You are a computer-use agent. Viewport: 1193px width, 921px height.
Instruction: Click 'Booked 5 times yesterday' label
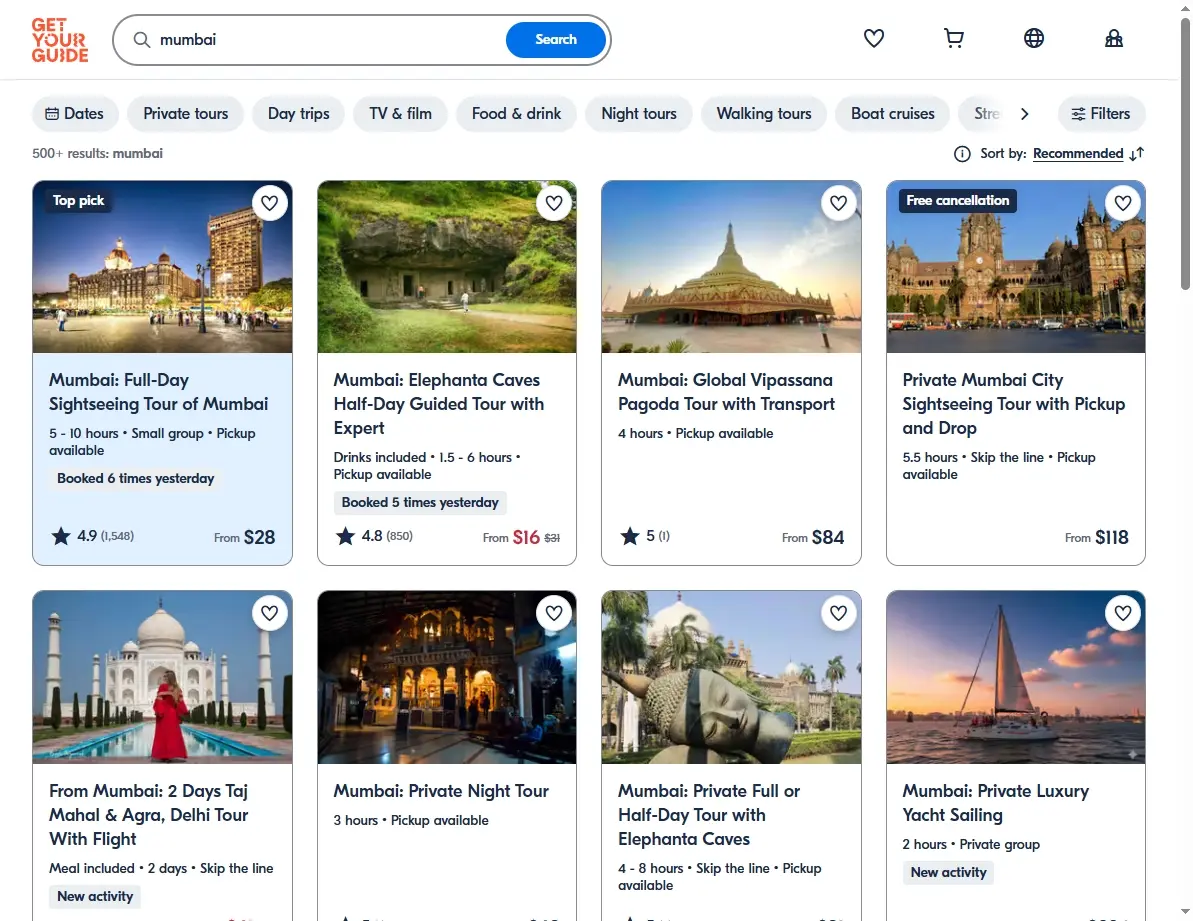click(x=420, y=503)
